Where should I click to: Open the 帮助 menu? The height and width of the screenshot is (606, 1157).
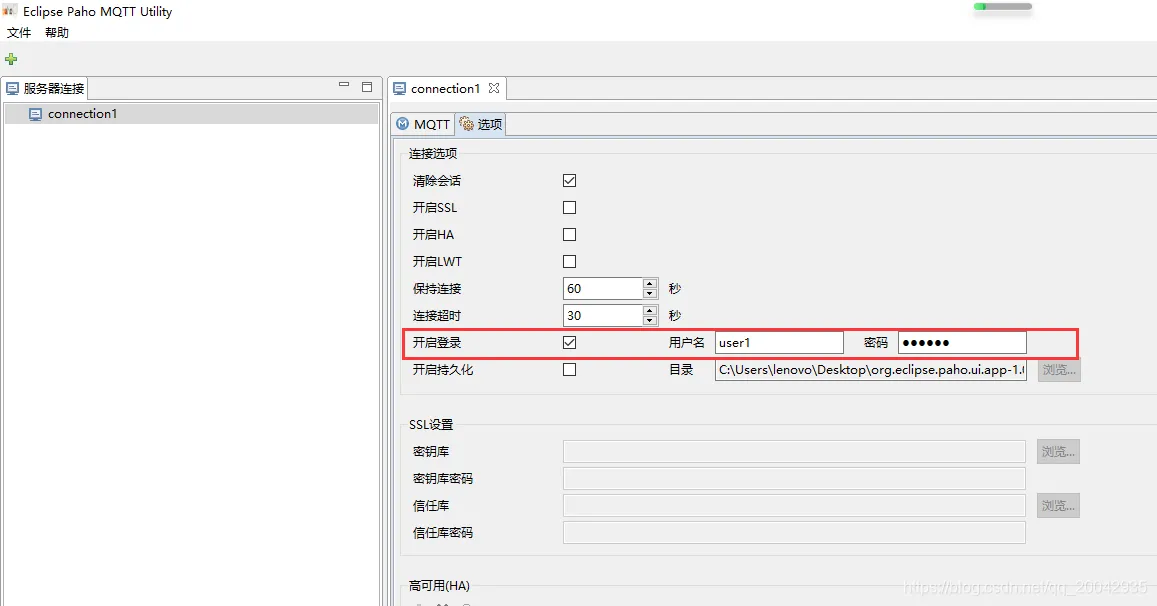pos(57,32)
